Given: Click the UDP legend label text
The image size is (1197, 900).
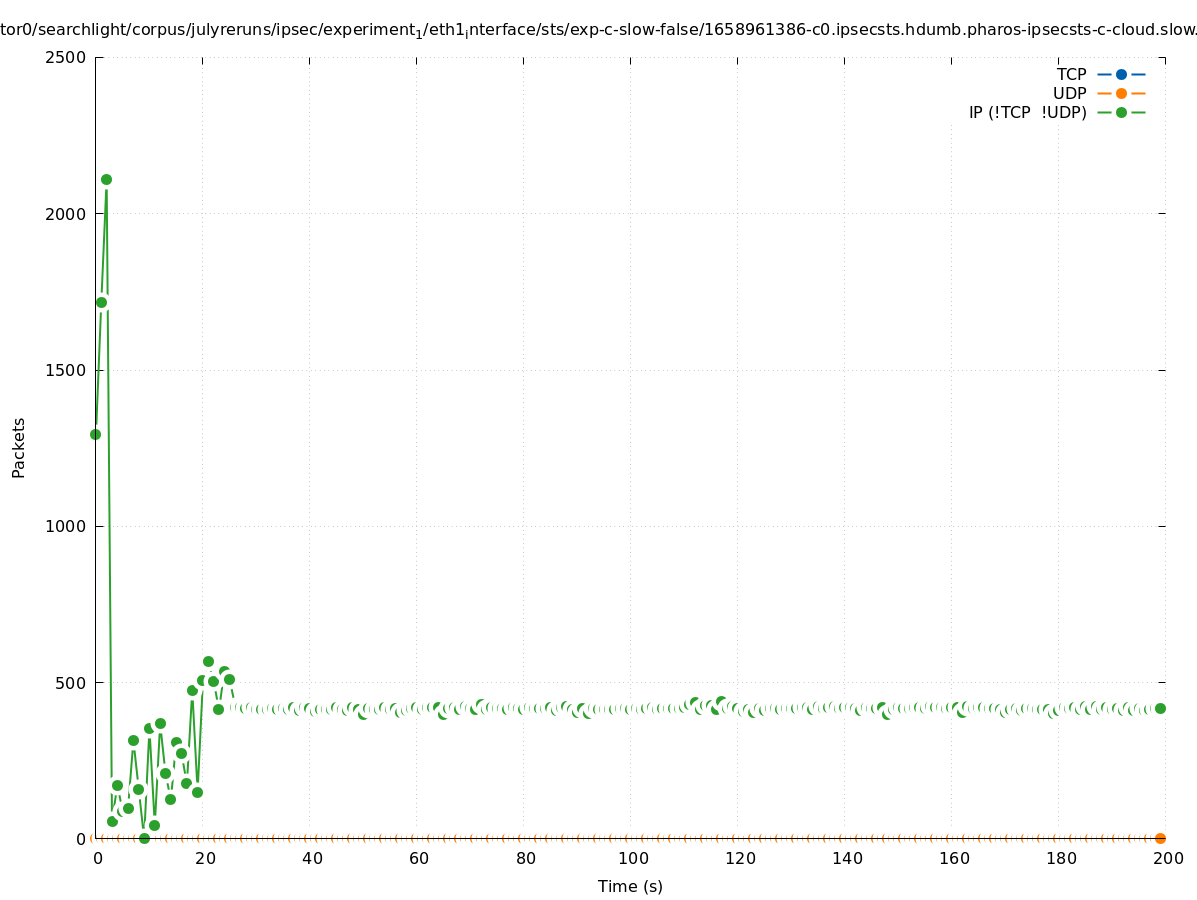Looking at the screenshot, I should coord(1069,93).
